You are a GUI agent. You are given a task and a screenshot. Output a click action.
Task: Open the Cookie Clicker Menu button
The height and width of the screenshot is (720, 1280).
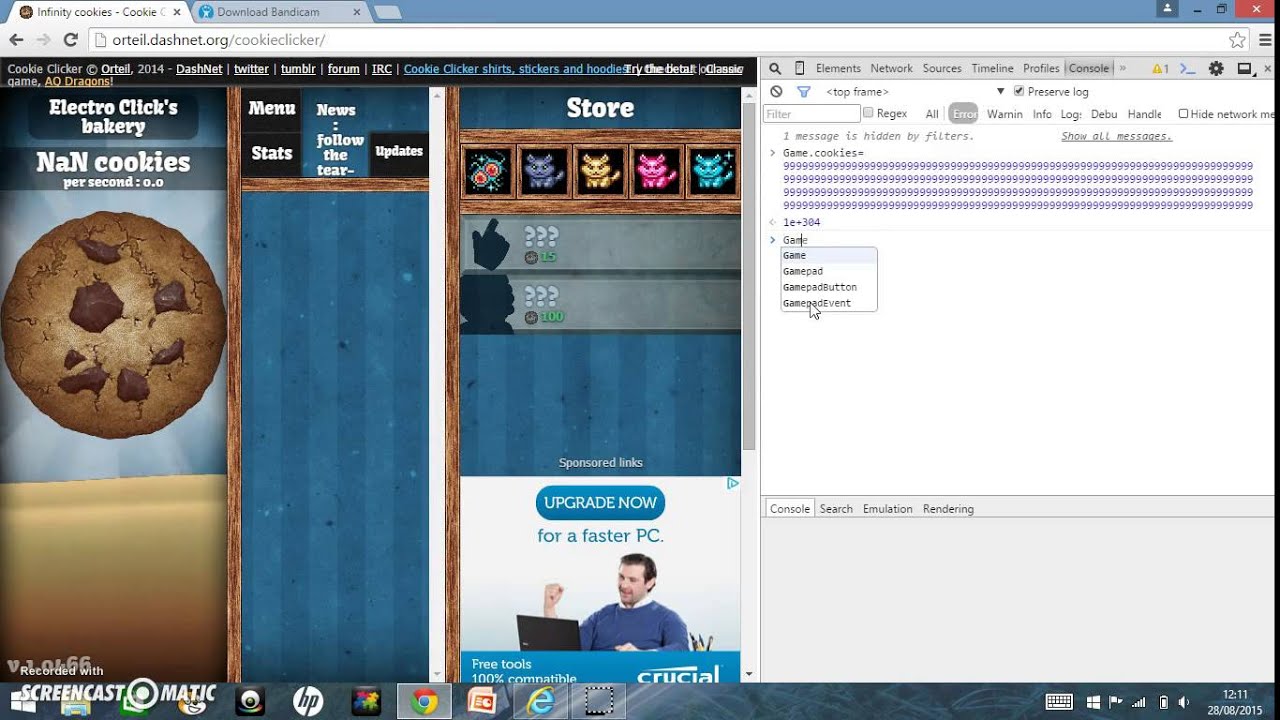click(272, 108)
